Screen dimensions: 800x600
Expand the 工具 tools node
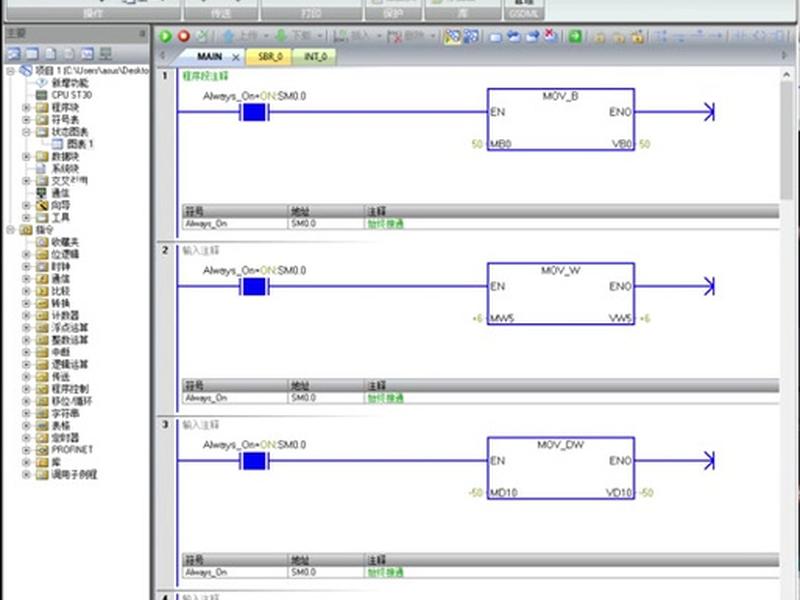point(26,217)
